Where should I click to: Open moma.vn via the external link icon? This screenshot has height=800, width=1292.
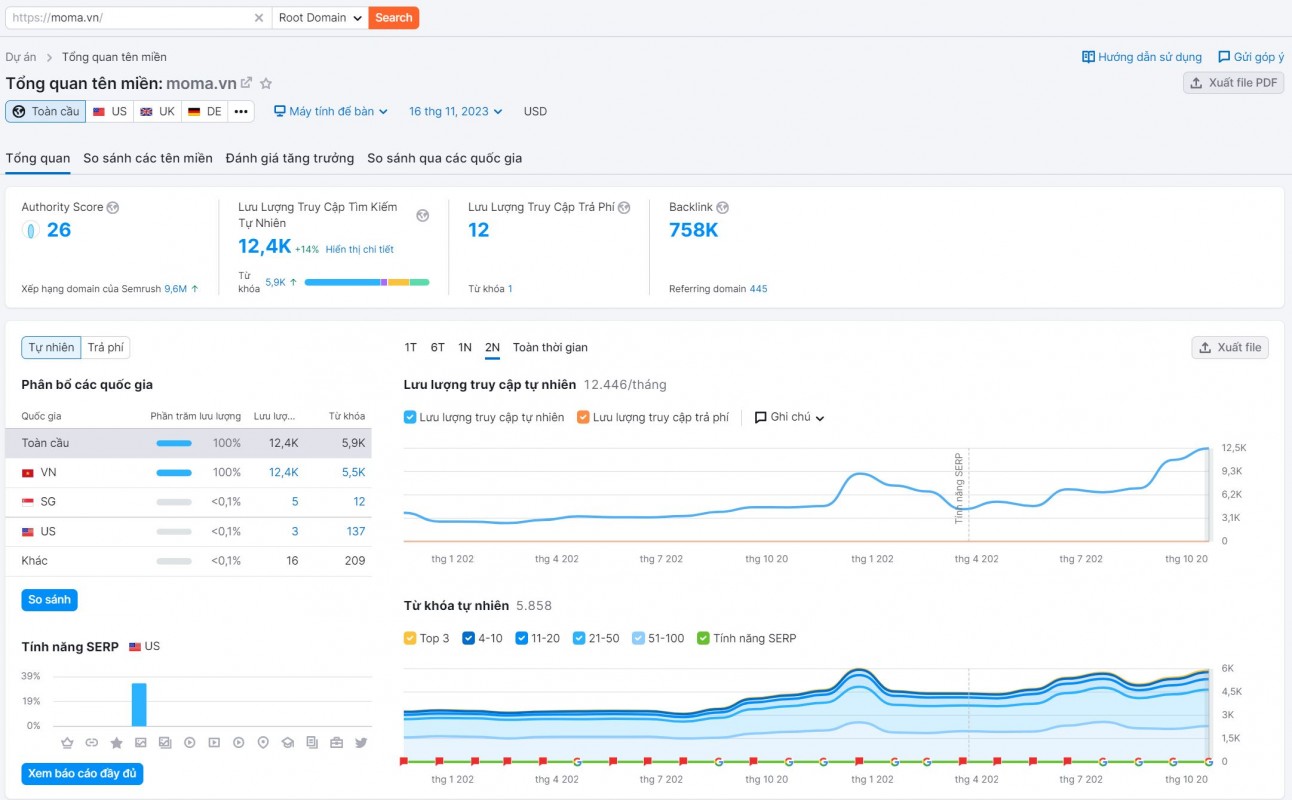click(x=246, y=83)
